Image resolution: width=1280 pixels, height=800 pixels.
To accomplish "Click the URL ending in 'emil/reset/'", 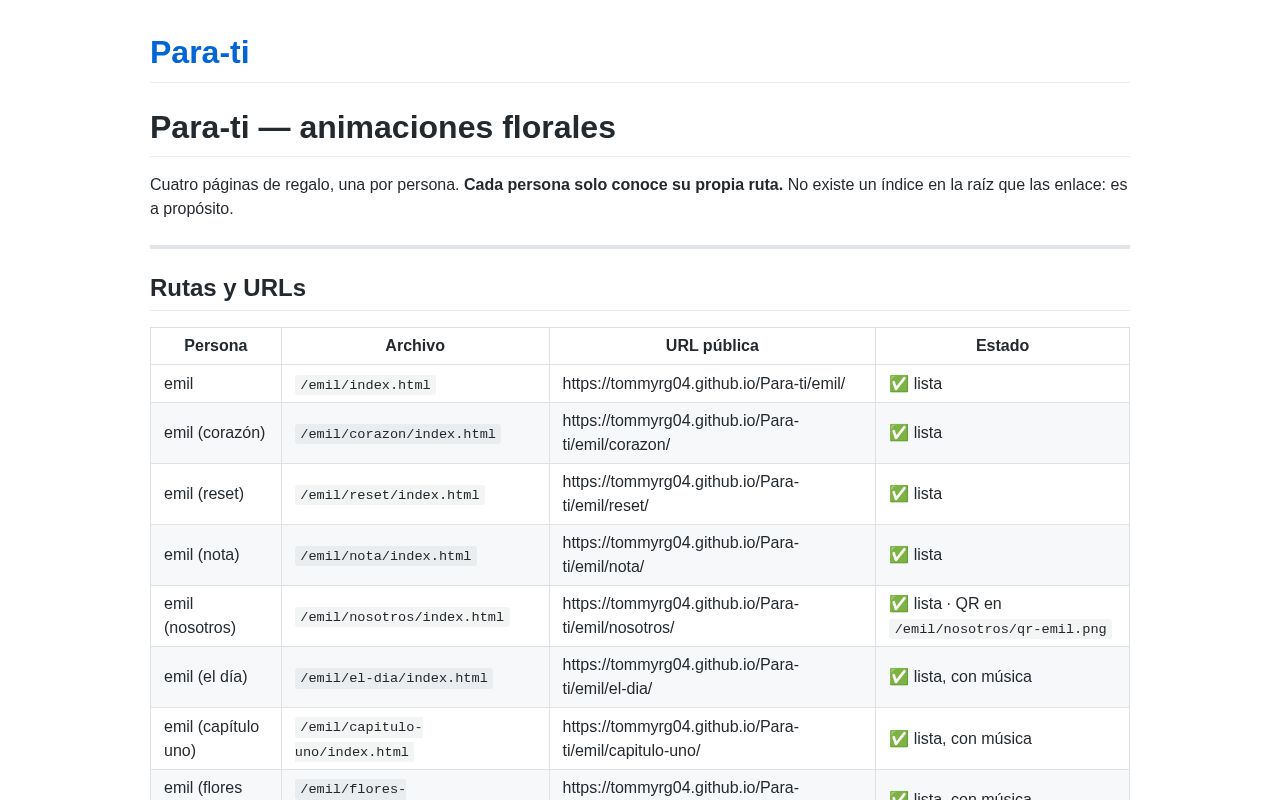I will coord(681,494).
